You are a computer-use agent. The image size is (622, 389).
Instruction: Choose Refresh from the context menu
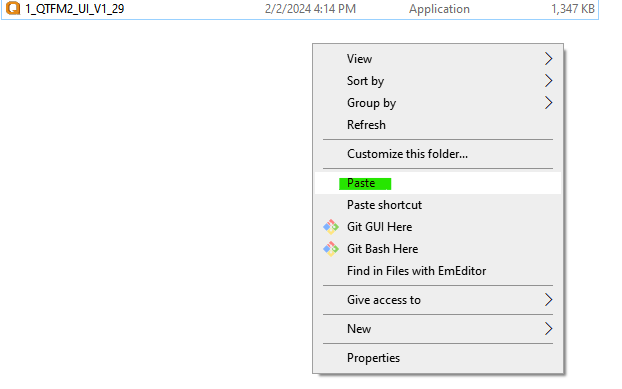438,125
